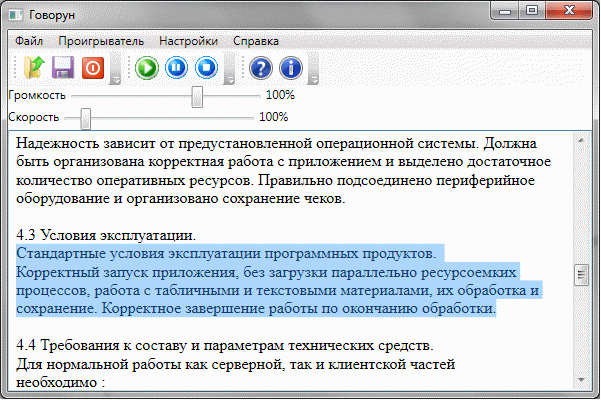The width and height of the screenshot is (601, 400).
Task: Expand the file toolbar overflow arrow
Action: click(x=115, y=69)
